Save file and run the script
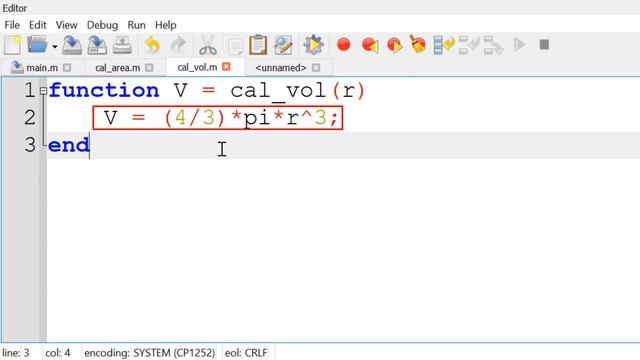 click(x=313, y=44)
